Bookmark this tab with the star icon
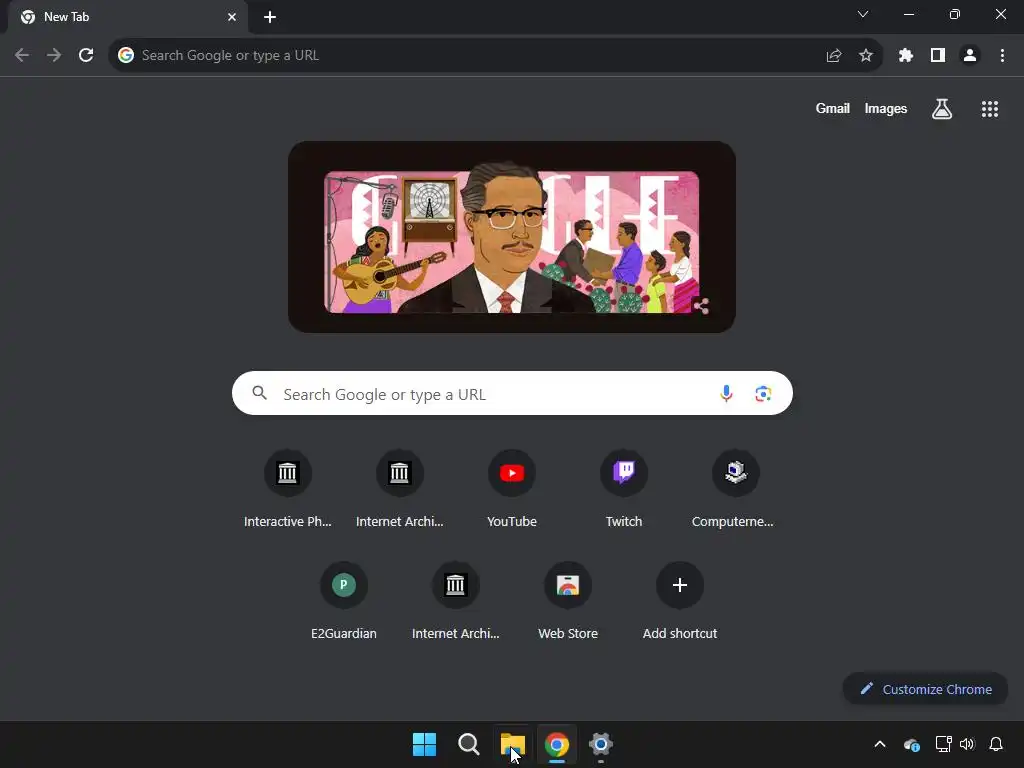Viewport: 1024px width, 768px height. point(866,56)
